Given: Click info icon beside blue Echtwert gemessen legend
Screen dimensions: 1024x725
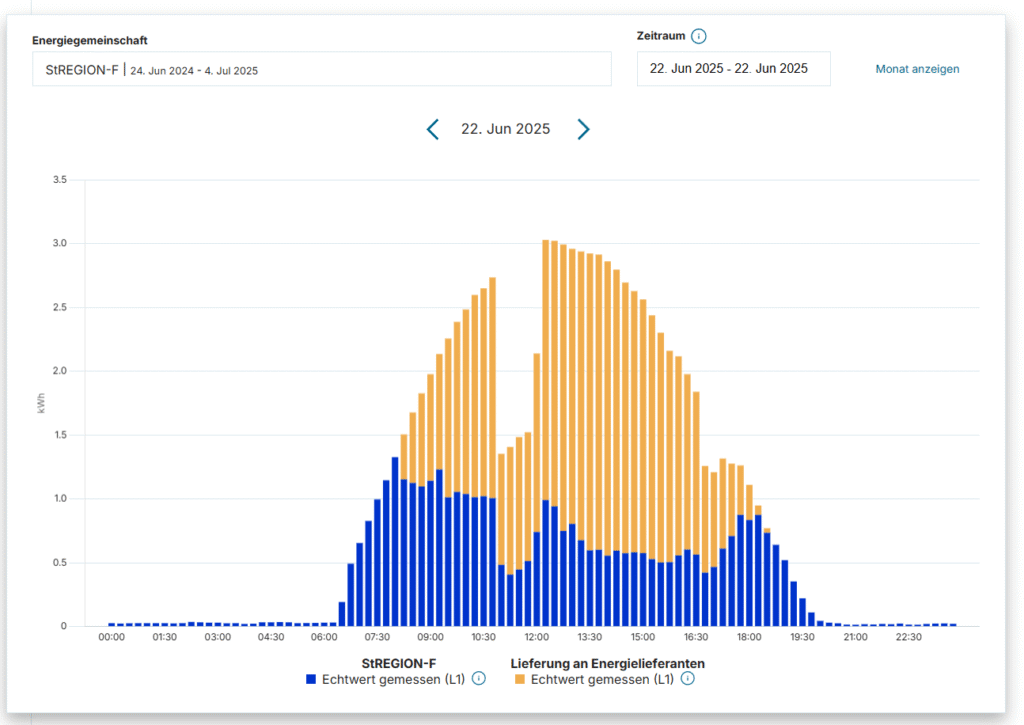Looking at the screenshot, I should click(x=478, y=678).
